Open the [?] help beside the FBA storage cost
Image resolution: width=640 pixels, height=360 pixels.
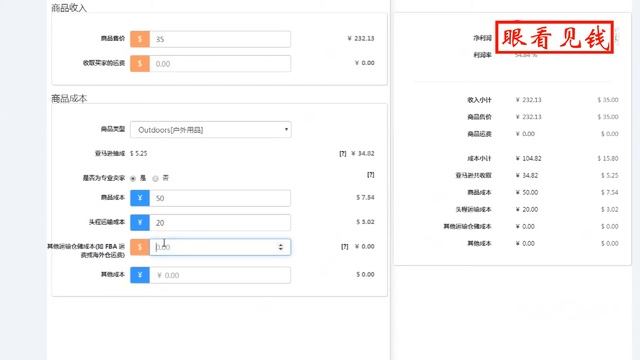344,247
